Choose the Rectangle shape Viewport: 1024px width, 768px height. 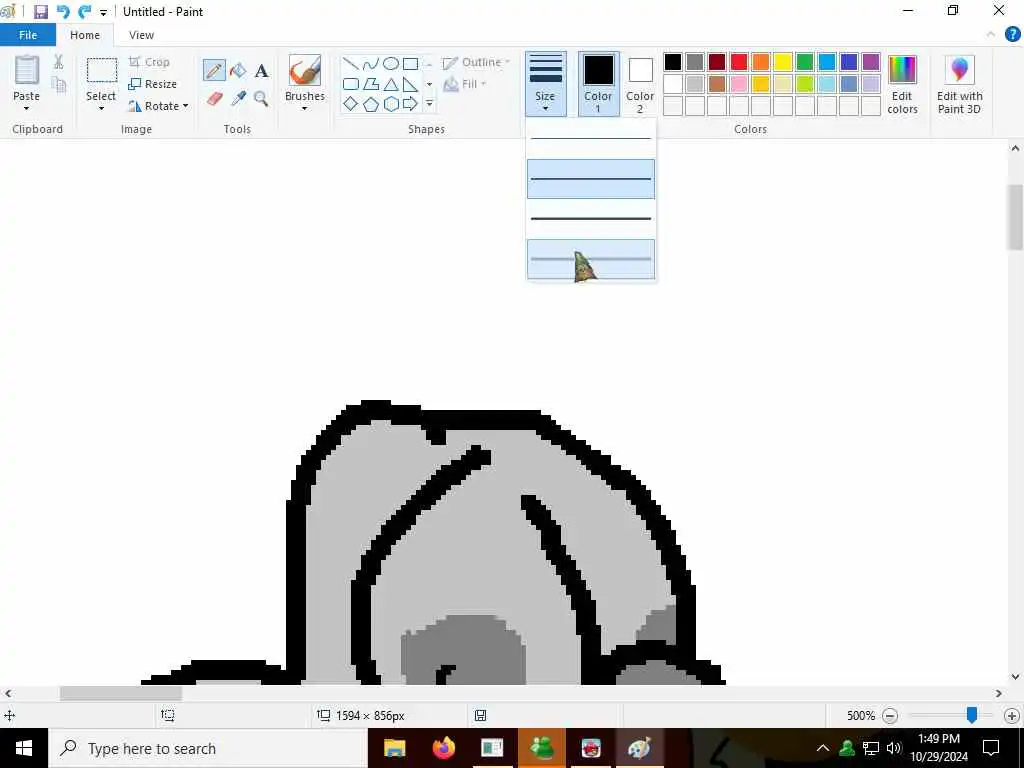(410, 63)
